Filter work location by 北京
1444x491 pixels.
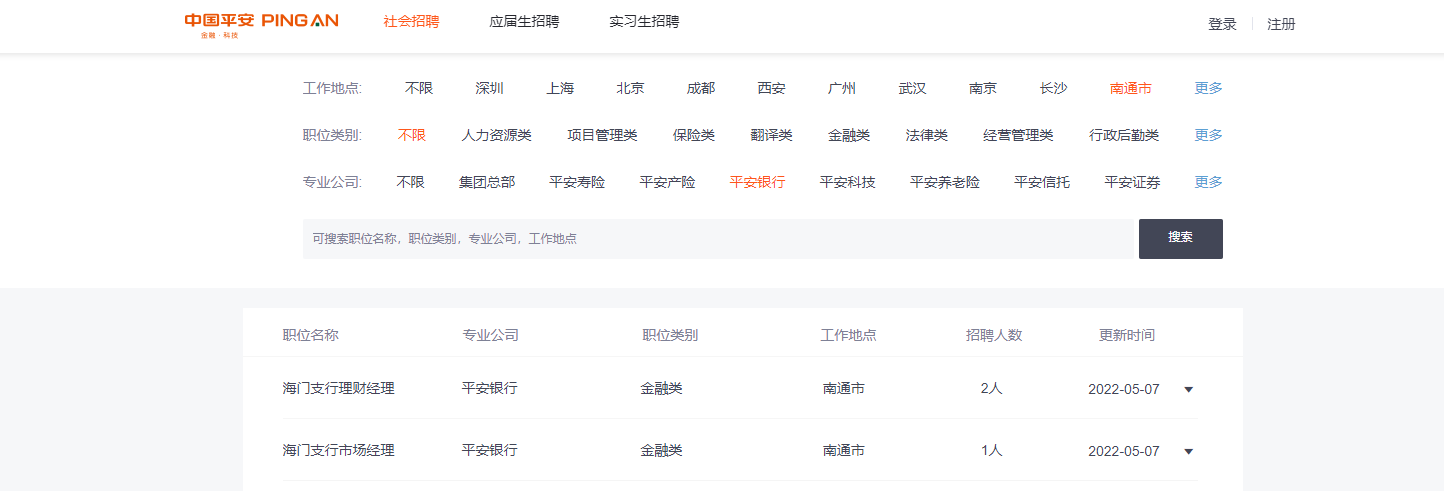click(630, 88)
